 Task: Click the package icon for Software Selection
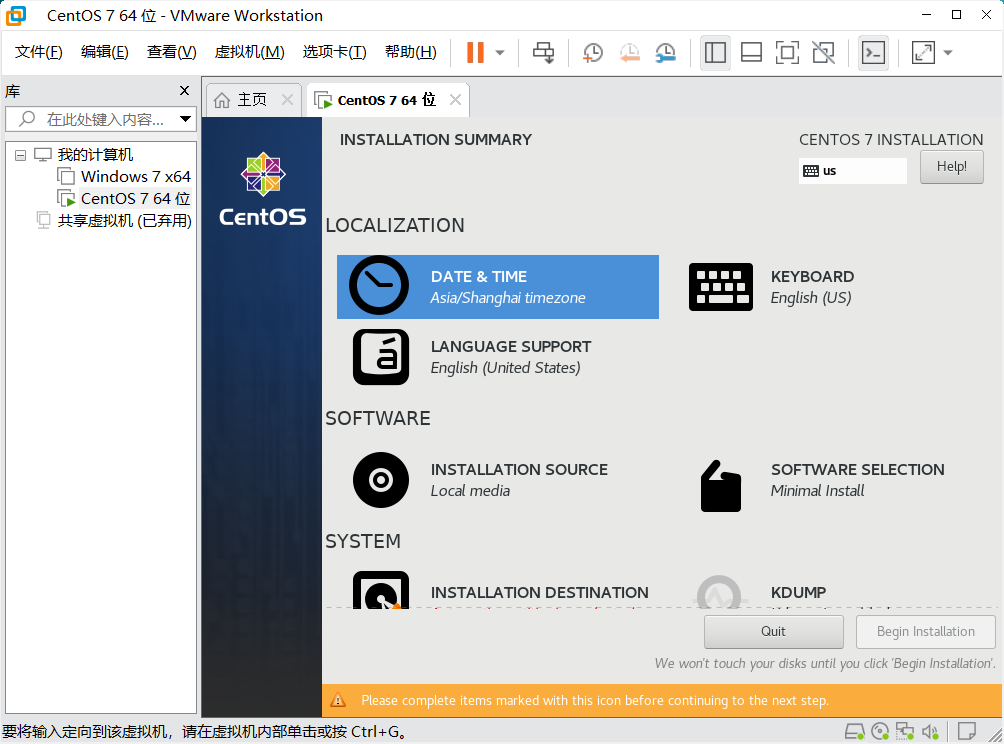721,486
